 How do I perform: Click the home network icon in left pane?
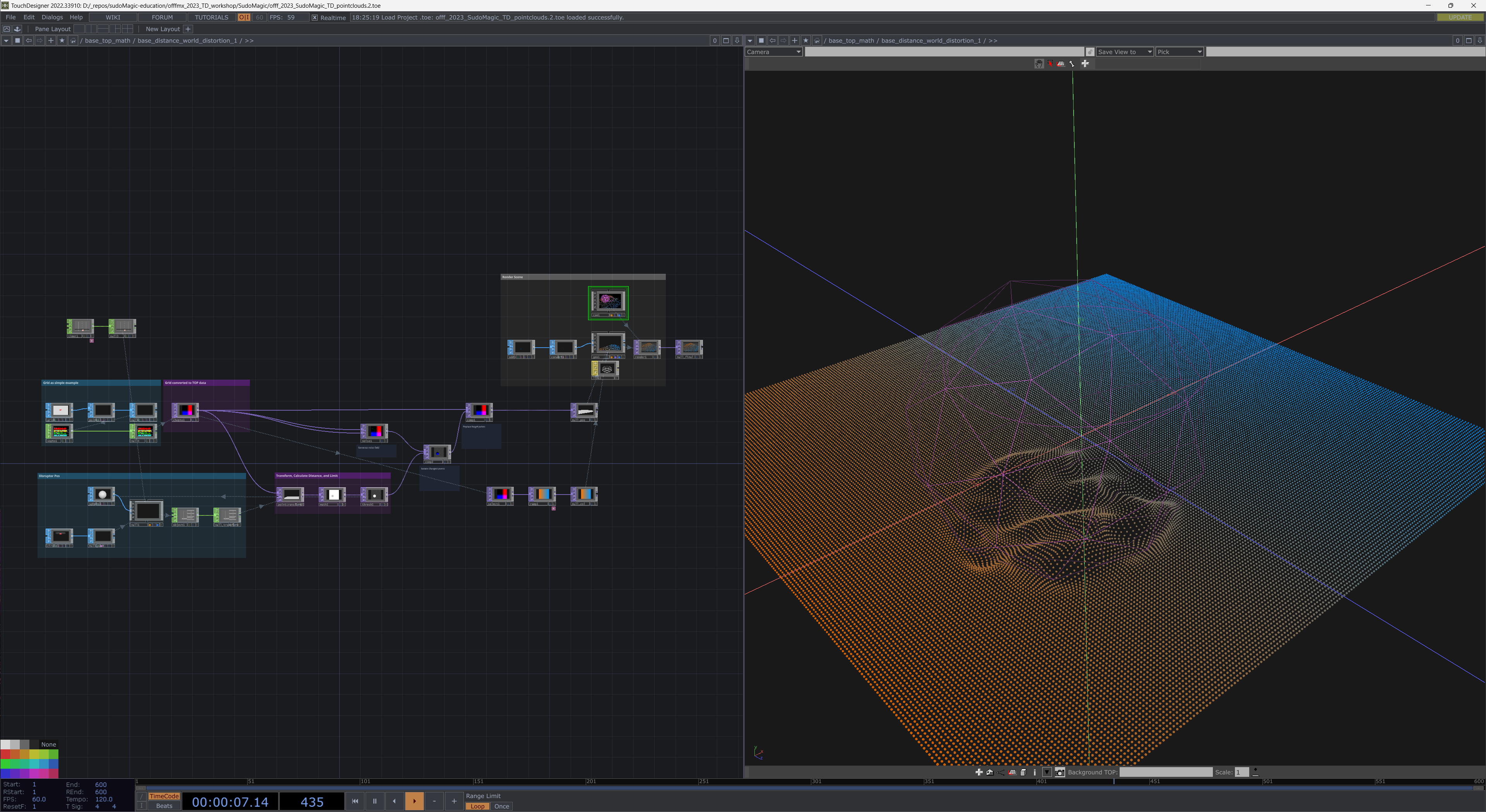pyautogui.click(x=73, y=40)
